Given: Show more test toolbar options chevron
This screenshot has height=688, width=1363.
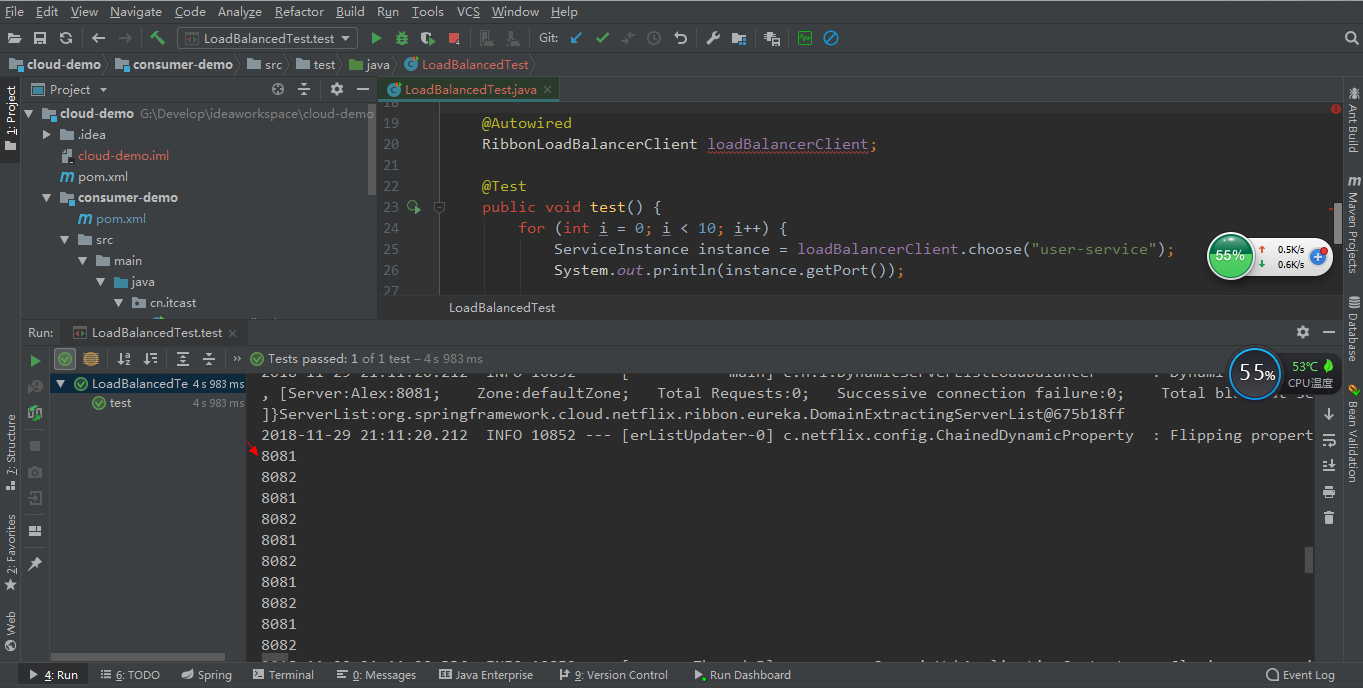Looking at the screenshot, I should [237, 359].
